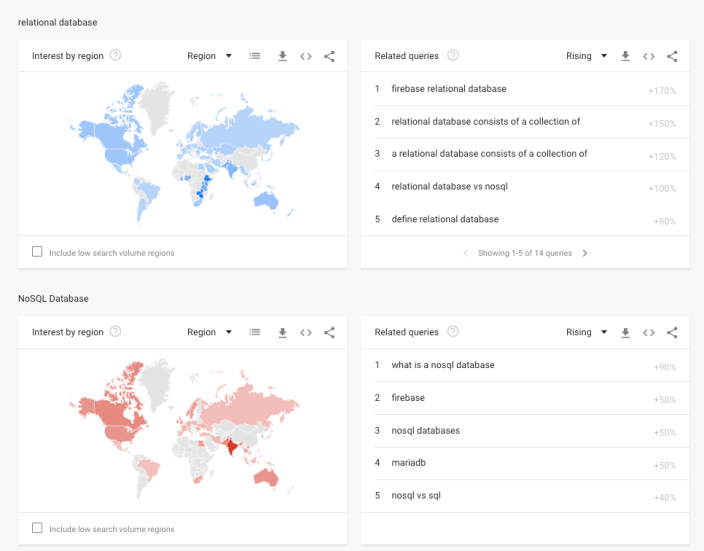Go to next page of relational queries
The width and height of the screenshot is (704, 551).
(x=585, y=253)
